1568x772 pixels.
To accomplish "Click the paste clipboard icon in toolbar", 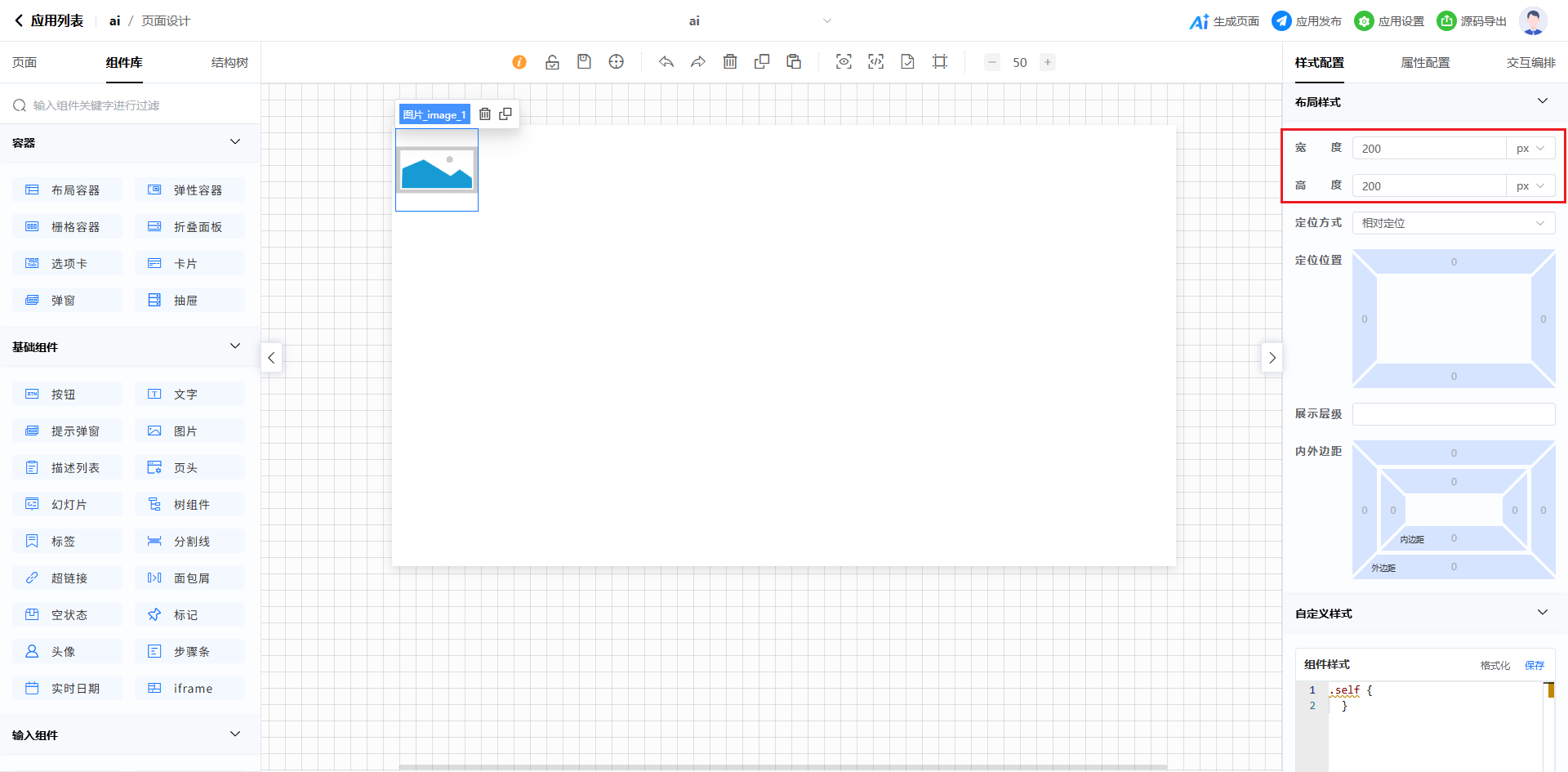I will tap(794, 62).
